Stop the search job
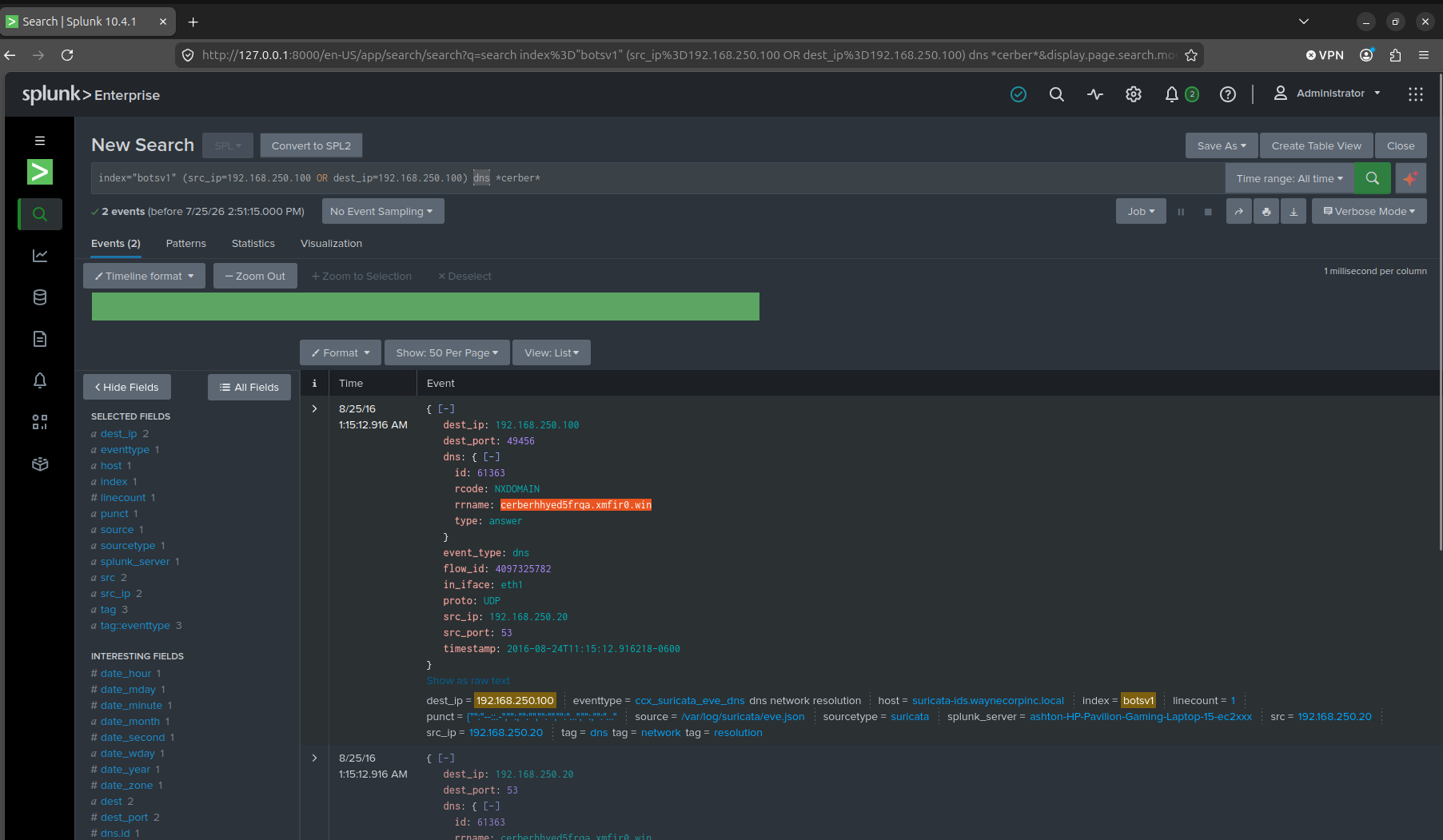The height and width of the screenshot is (840, 1443). coord(1208,212)
